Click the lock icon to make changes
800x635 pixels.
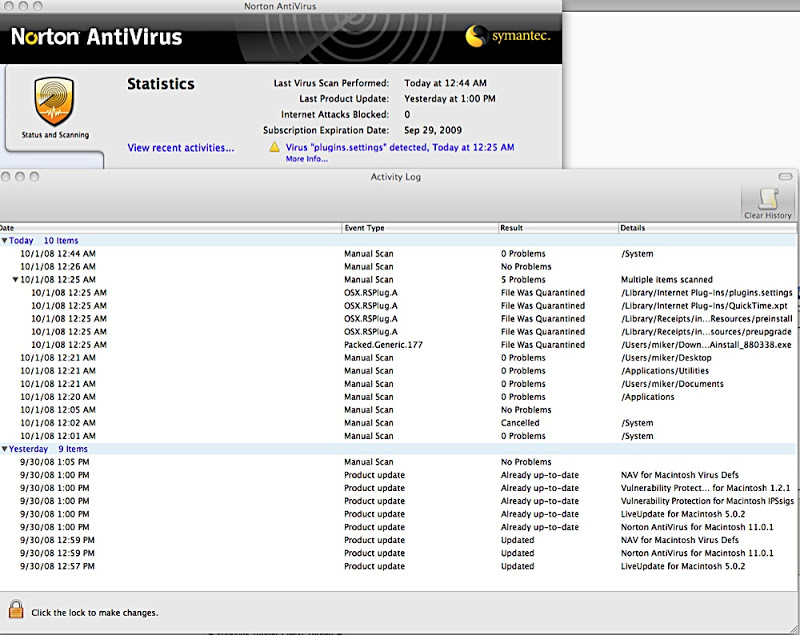coord(16,609)
